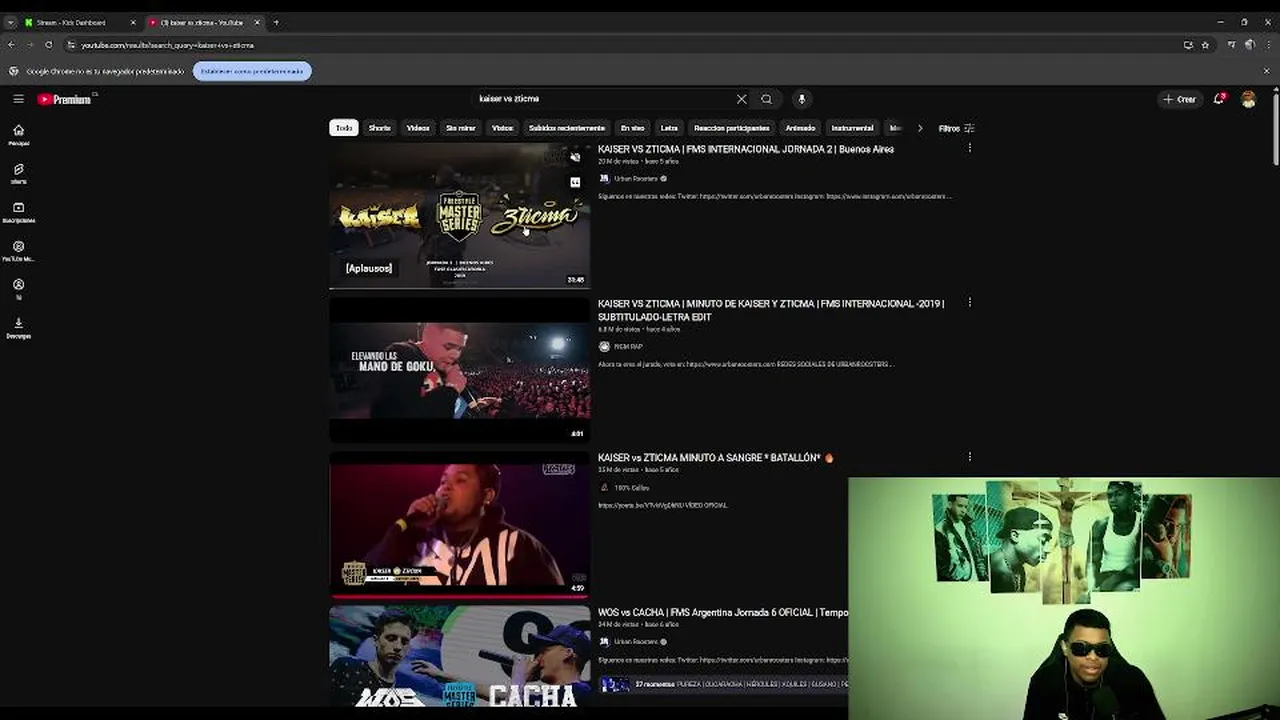Select the Todo filter chip

tap(344, 128)
